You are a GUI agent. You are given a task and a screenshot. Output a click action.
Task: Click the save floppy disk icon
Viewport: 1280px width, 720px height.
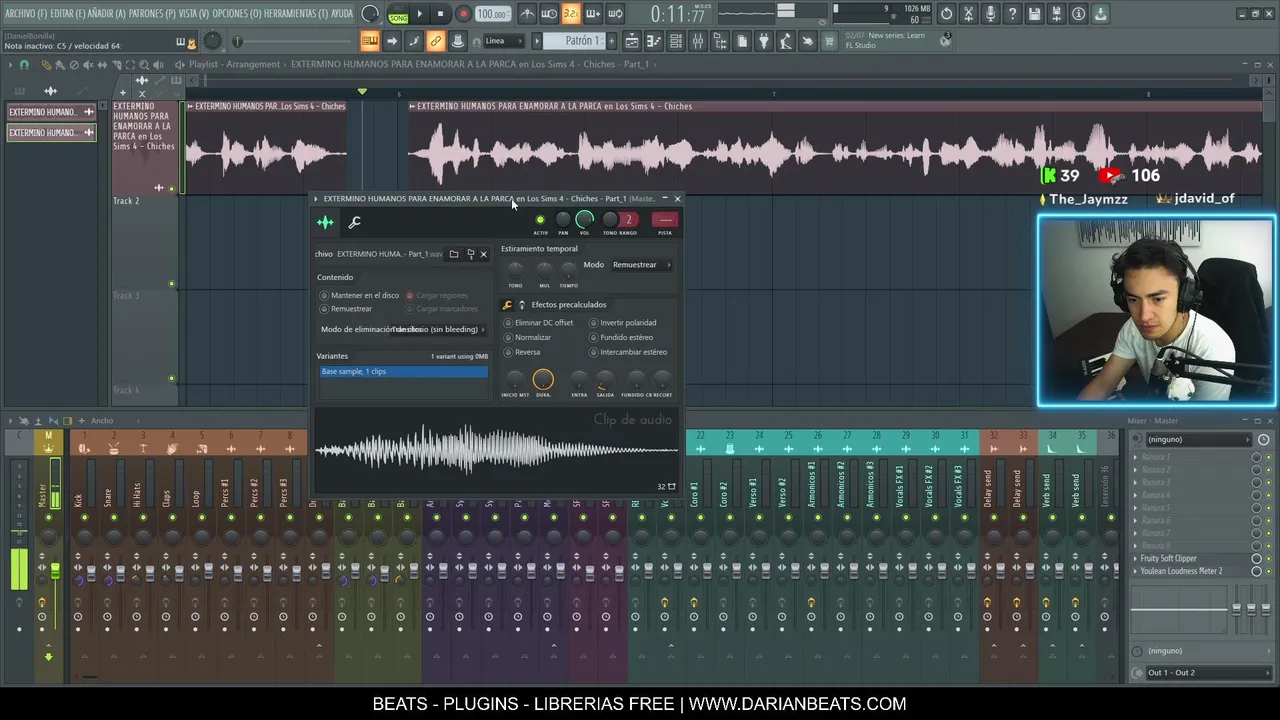[x=1034, y=14]
